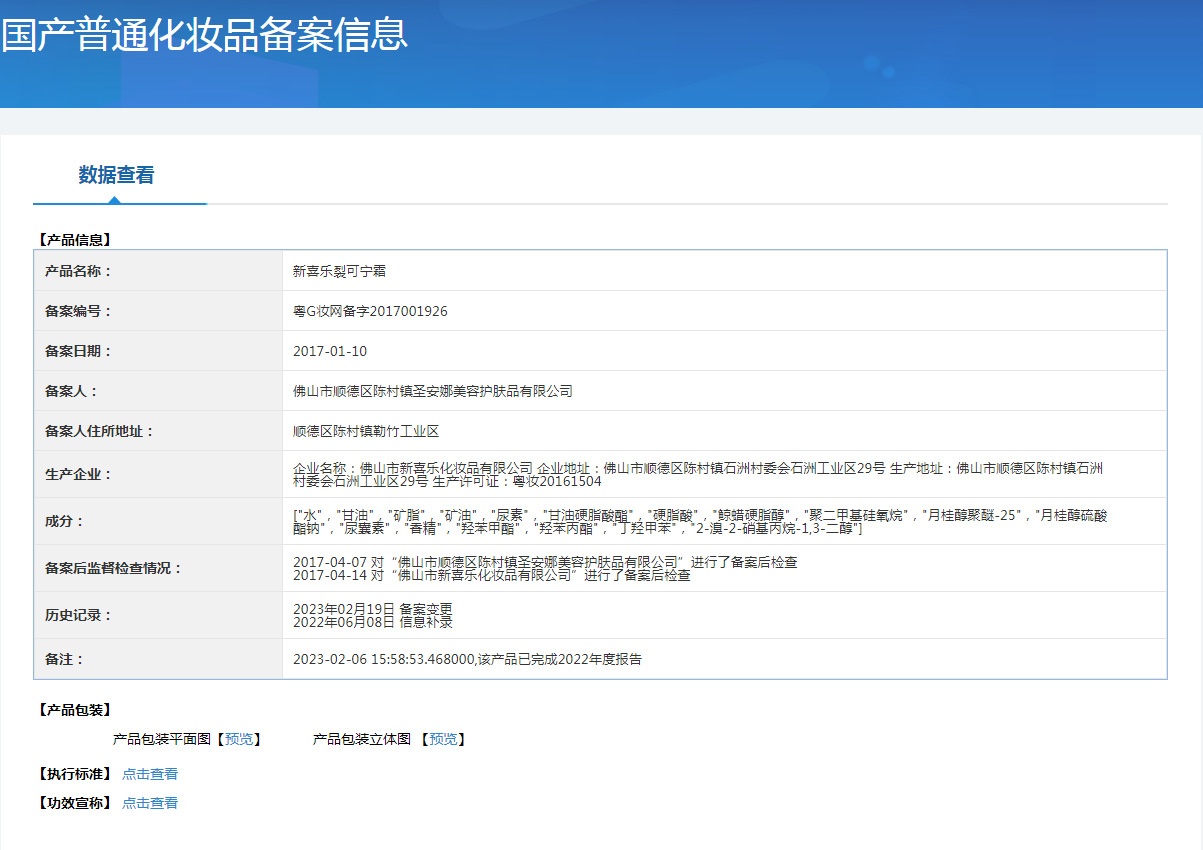The height and width of the screenshot is (850, 1203).
Task: Click the 【执行标准】 label
Action: click(74, 774)
